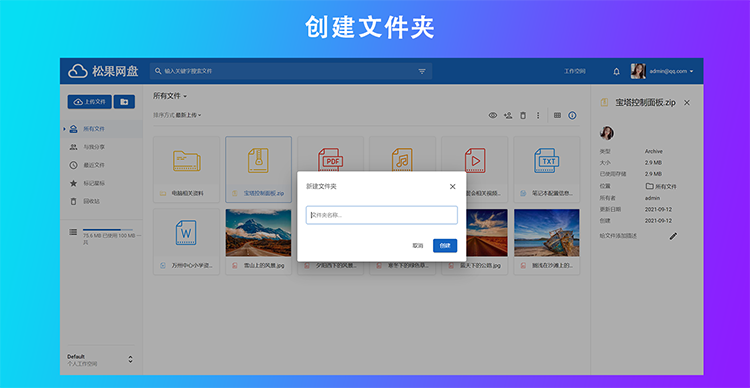The image size is (750, 388).
Task: Toggle the info details panel icon
Action: [572, 115]
